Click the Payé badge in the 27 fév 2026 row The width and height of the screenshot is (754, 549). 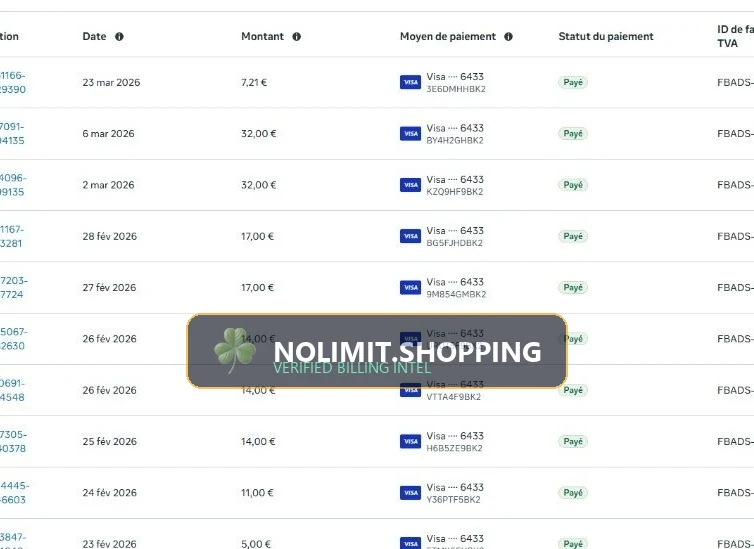(573, 287)
